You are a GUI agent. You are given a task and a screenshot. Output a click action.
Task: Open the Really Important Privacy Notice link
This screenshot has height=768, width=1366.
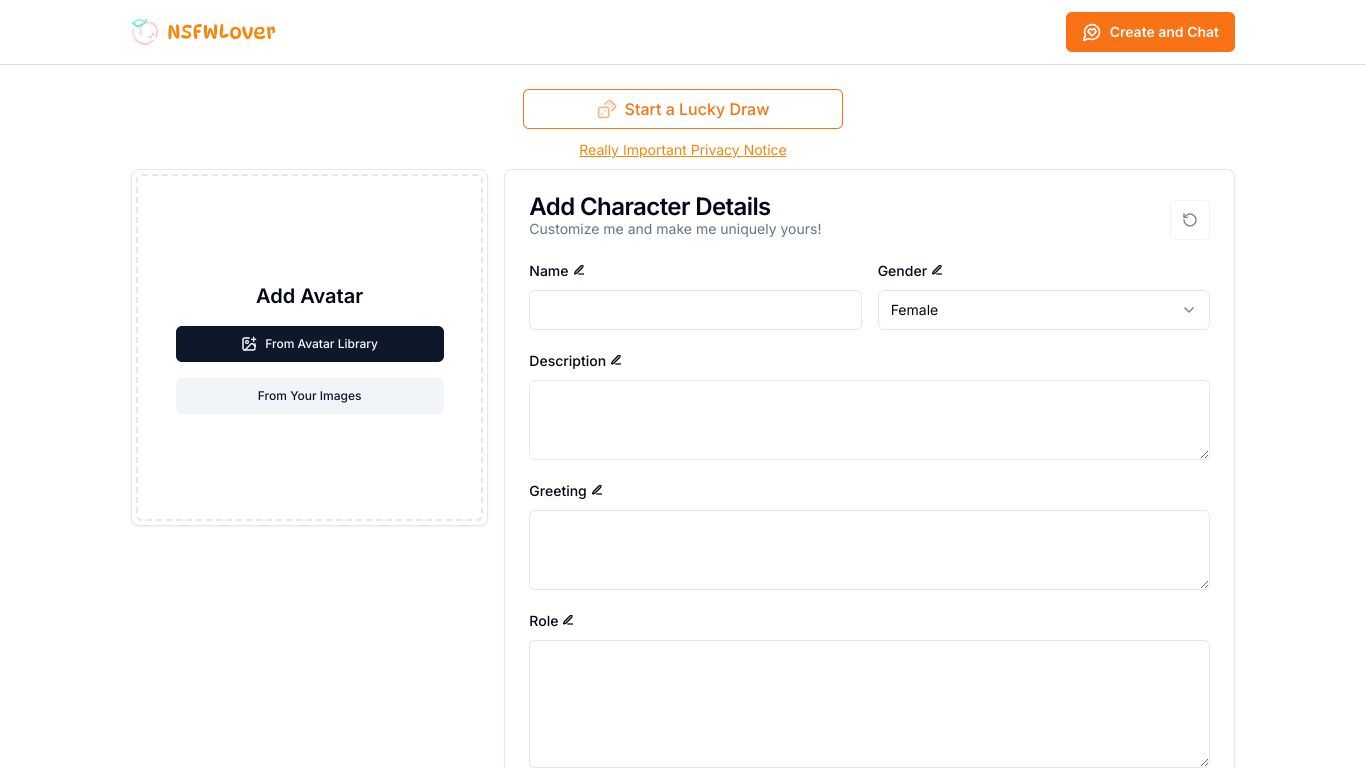coord(683,150)
